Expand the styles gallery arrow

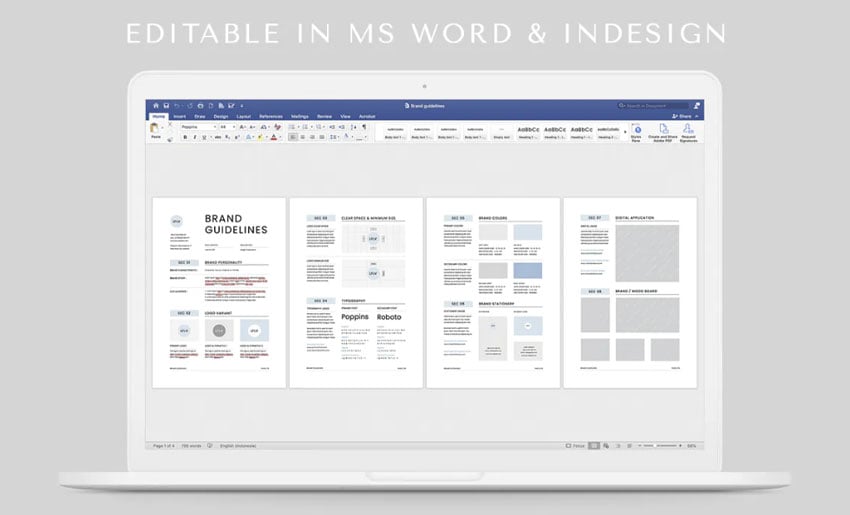[625, 132]
